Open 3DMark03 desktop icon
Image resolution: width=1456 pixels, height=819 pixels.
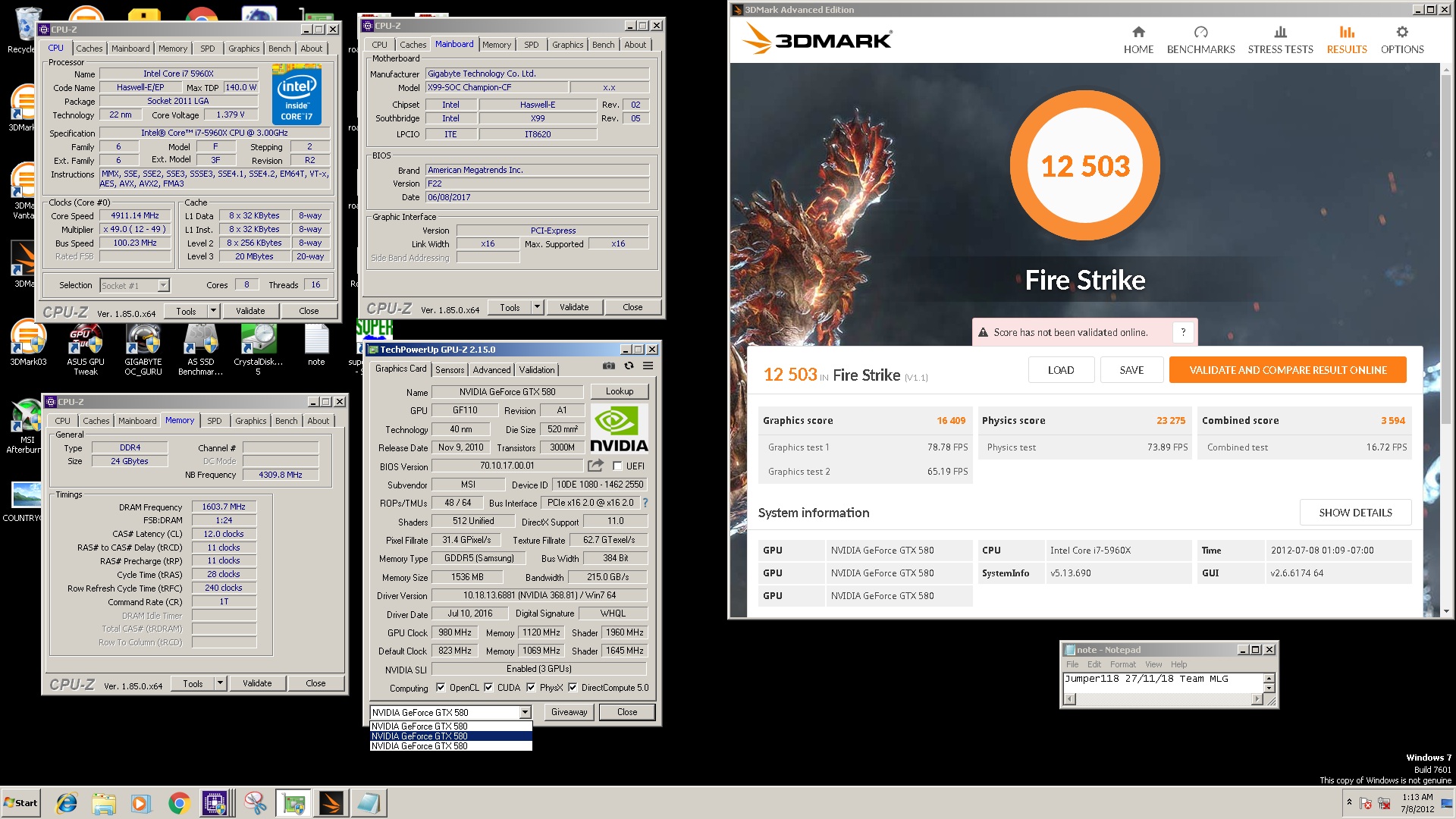[28, 344]
